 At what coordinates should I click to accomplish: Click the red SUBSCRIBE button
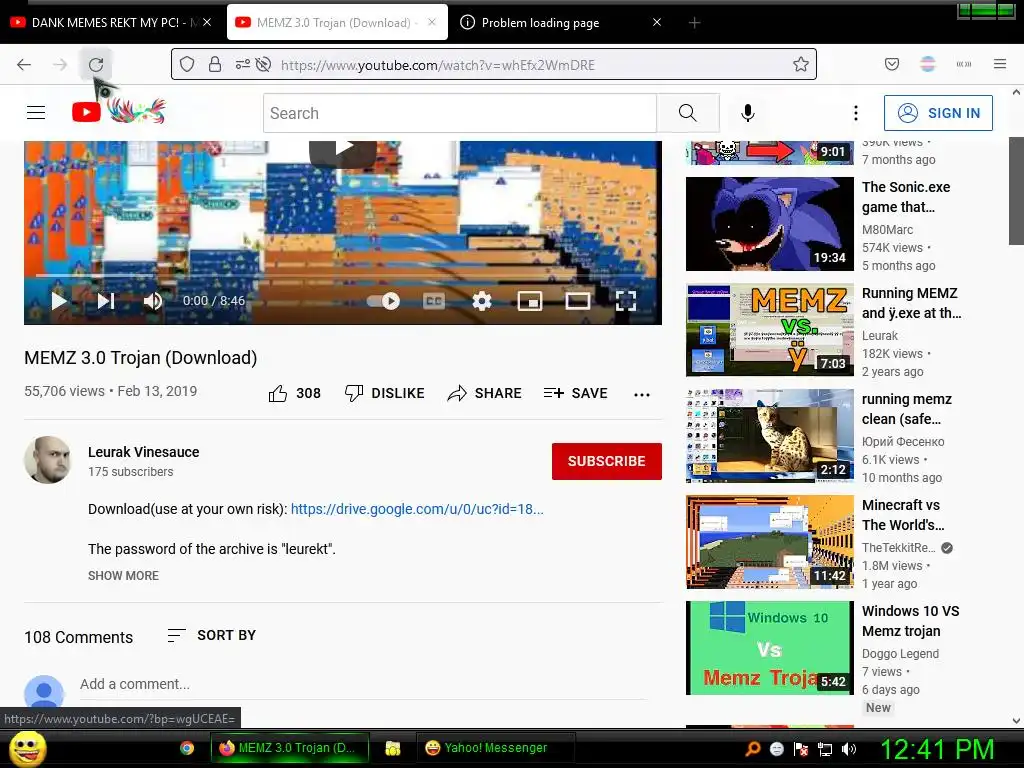tap(607, 461)
